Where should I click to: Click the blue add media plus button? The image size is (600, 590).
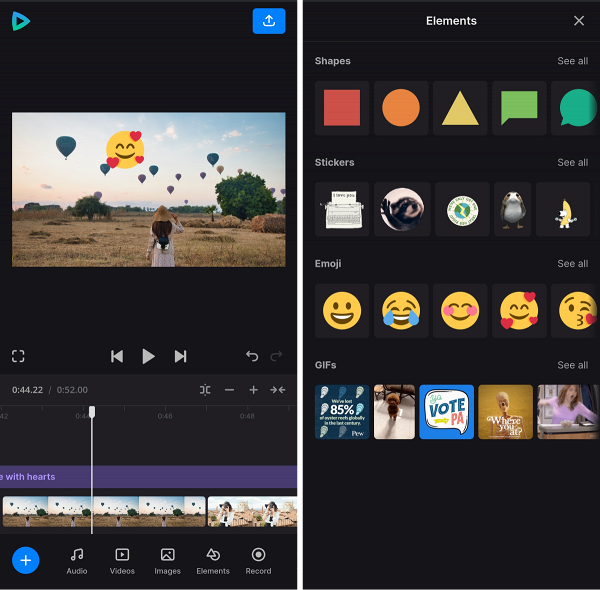(26, 561)
